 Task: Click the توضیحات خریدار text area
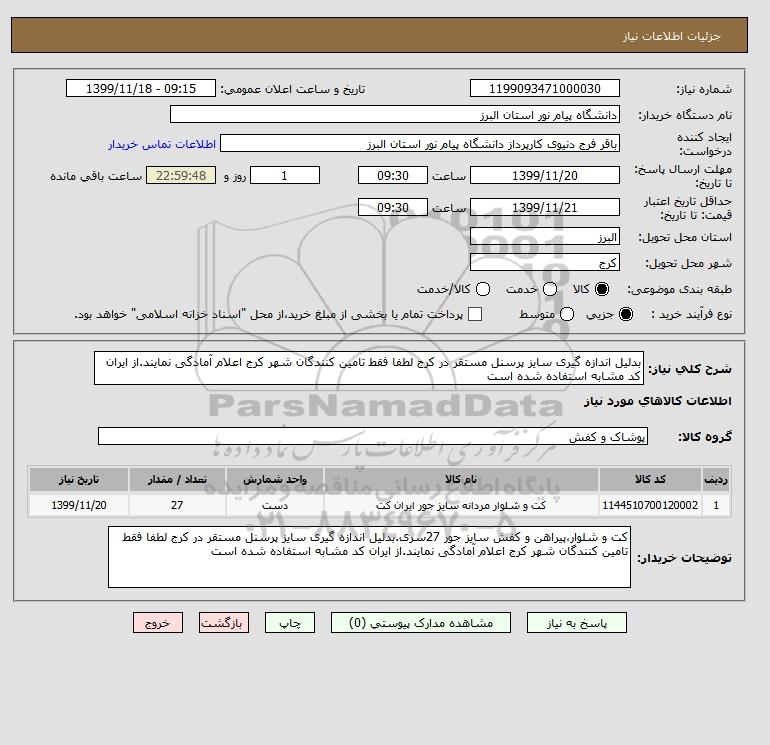pyautogui.click(x=369, y=557)
